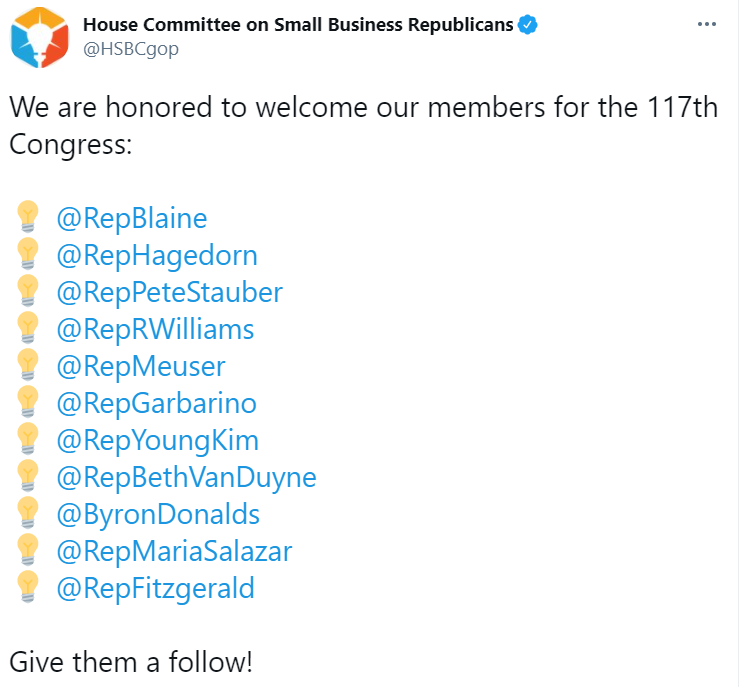Click the committee's profile avatar
The image size is (739, 687).
click(x=40, y=36)
